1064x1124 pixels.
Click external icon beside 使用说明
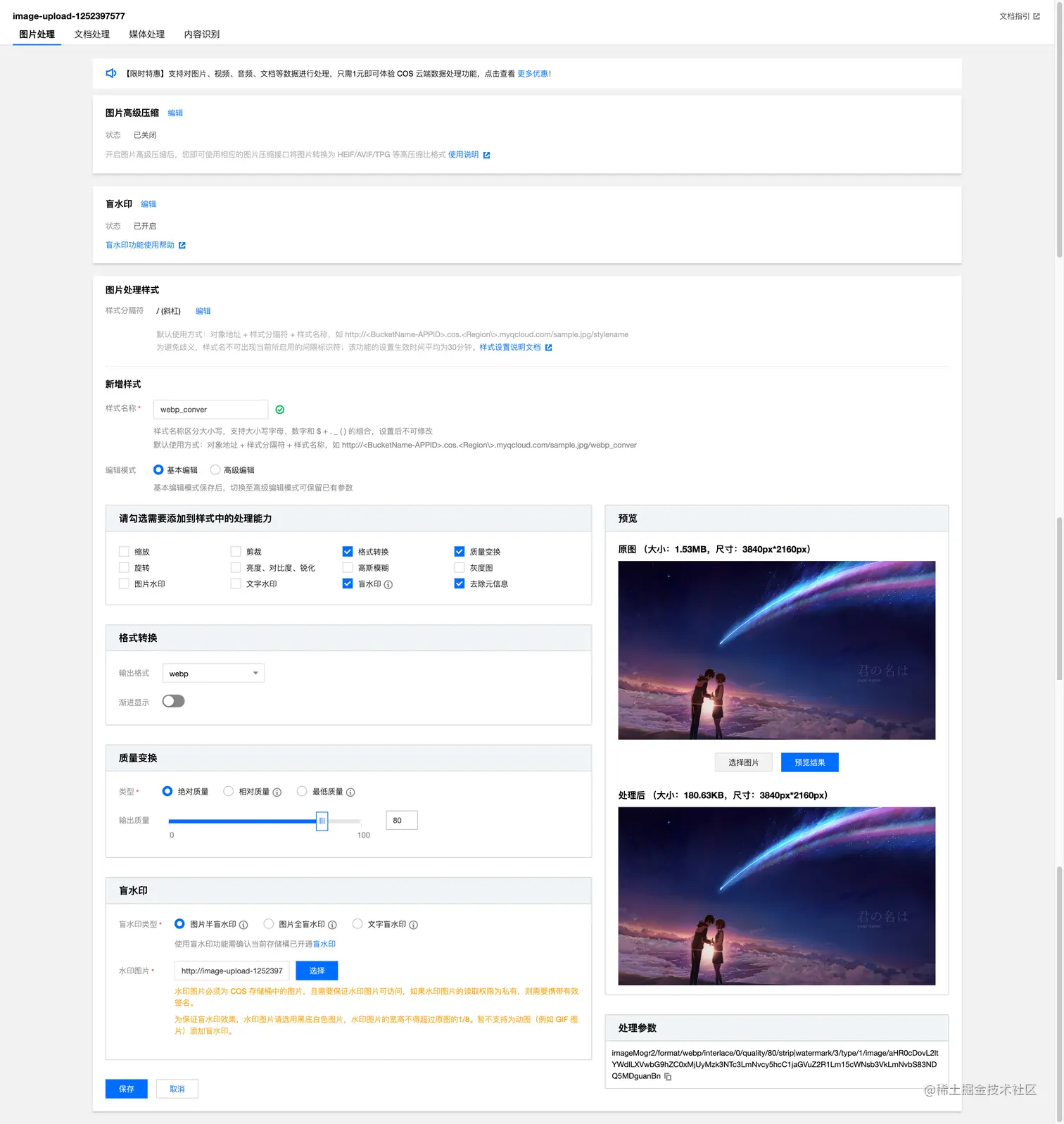click(486, 155)
